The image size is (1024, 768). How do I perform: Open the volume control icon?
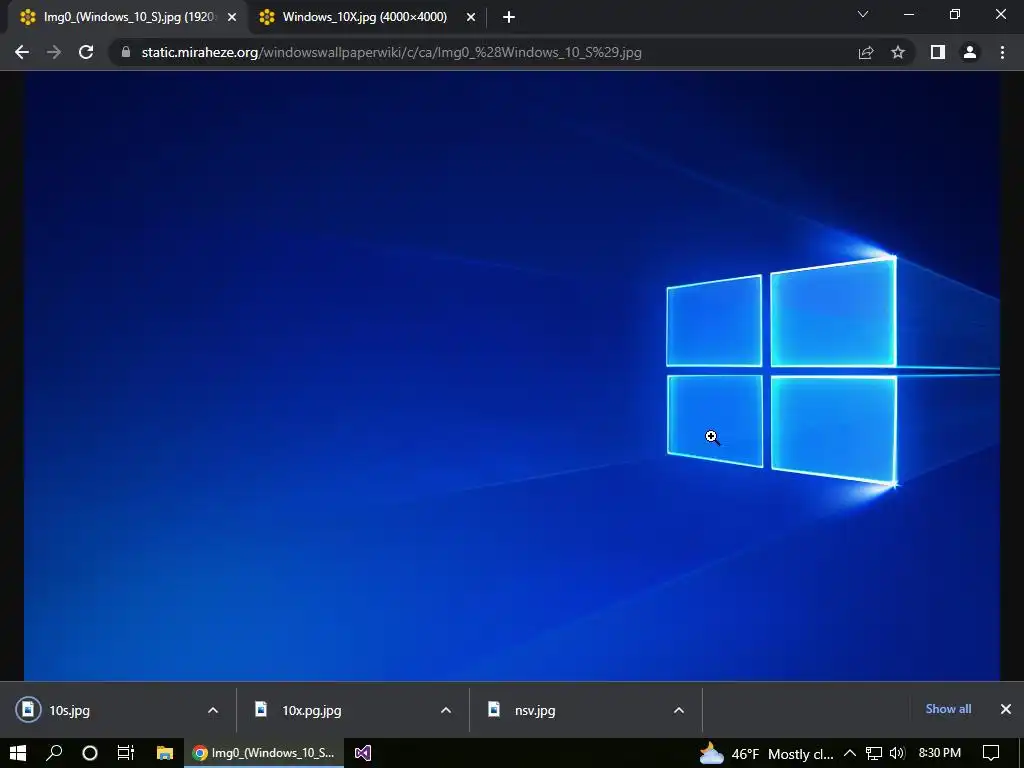[897, 753]
